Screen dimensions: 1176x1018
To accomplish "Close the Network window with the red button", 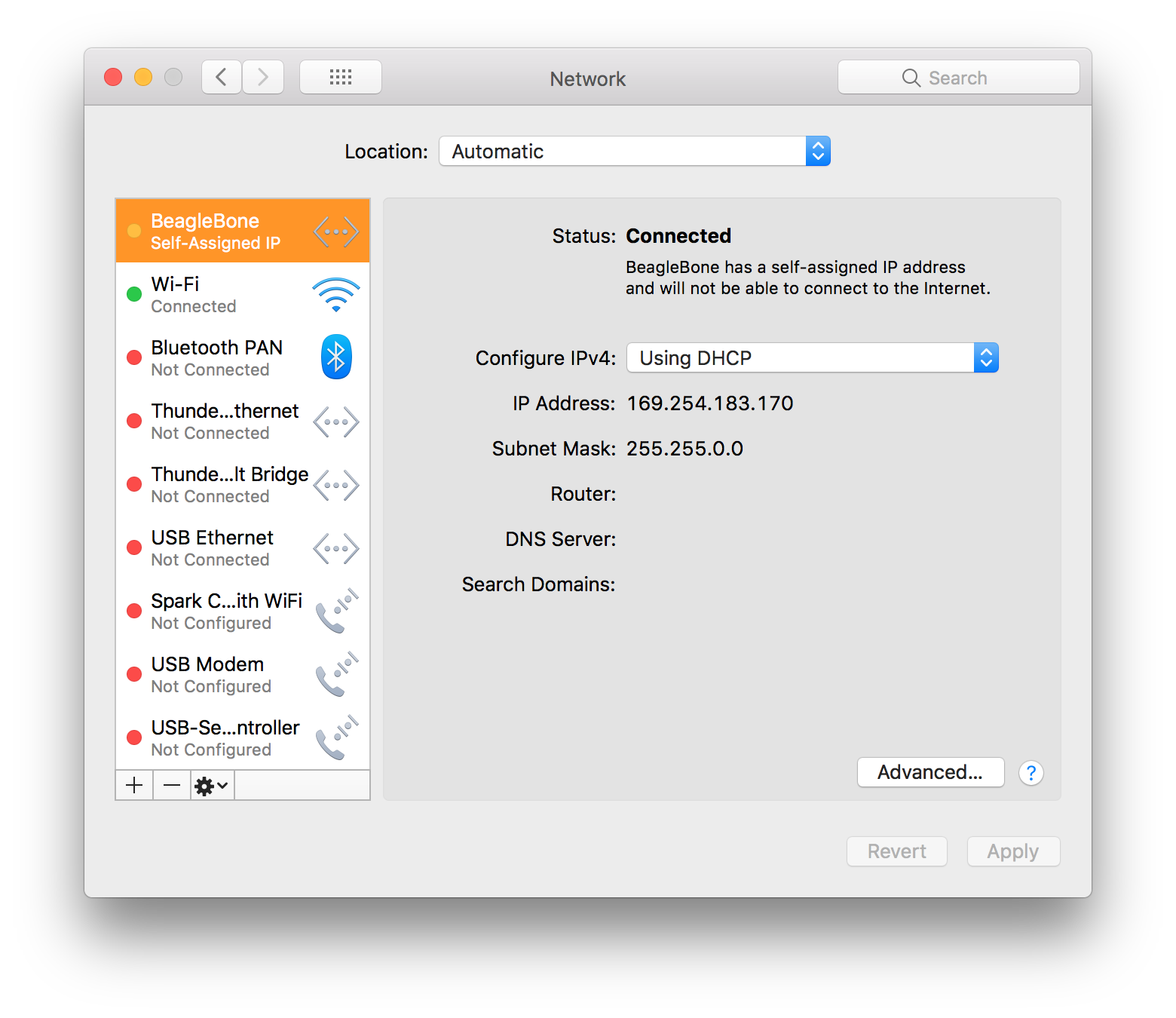I will [113, 77].
